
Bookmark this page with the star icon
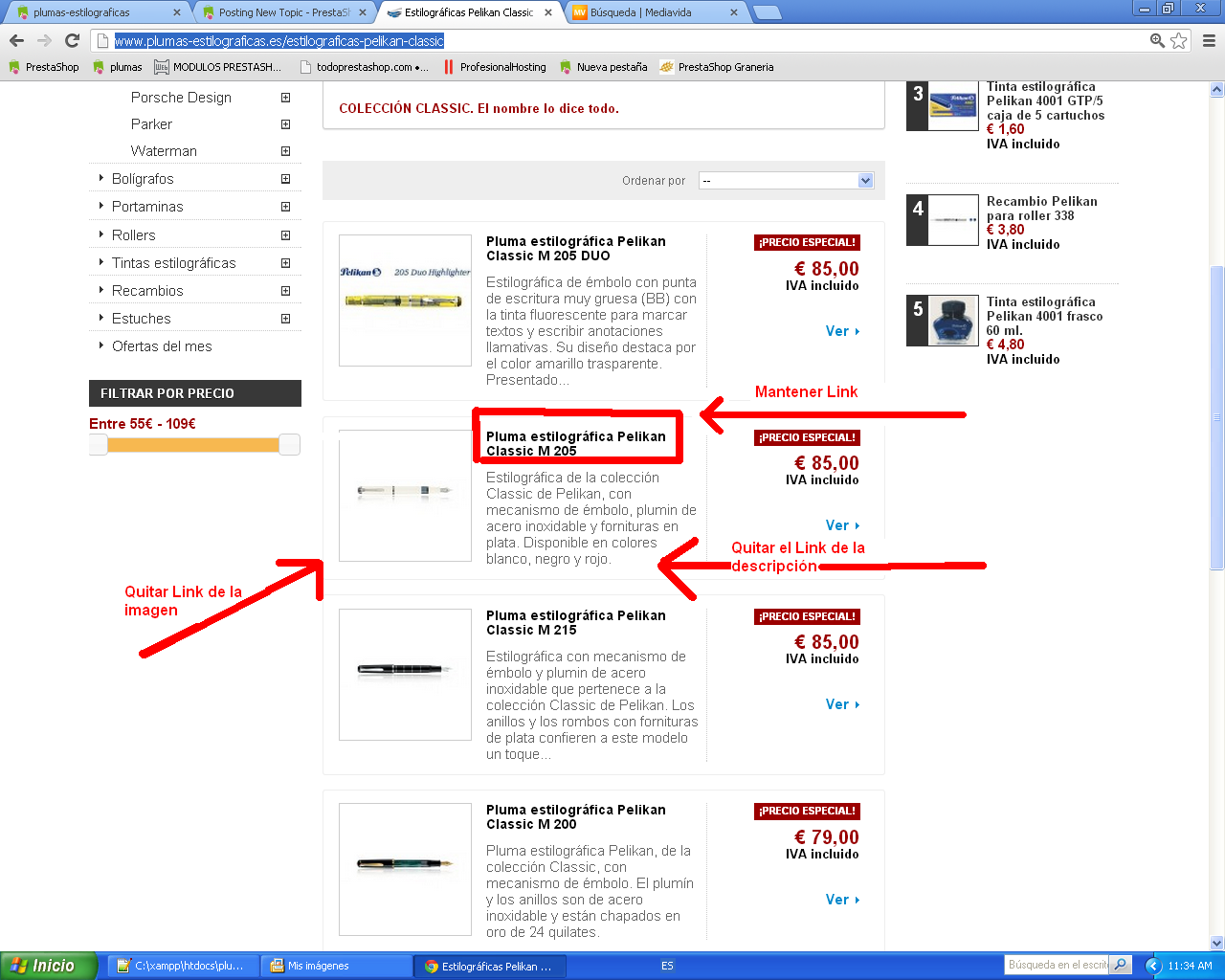(x=1179, y=40)
